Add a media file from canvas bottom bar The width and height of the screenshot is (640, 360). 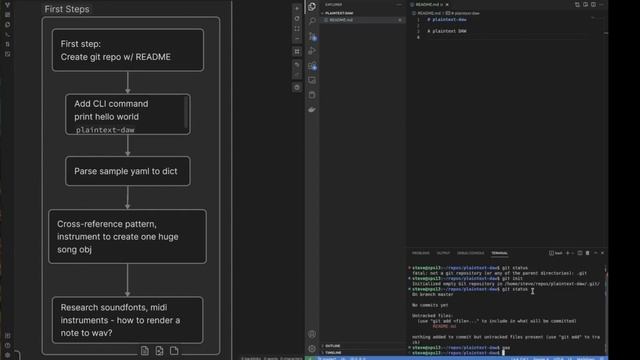(159, 351)
